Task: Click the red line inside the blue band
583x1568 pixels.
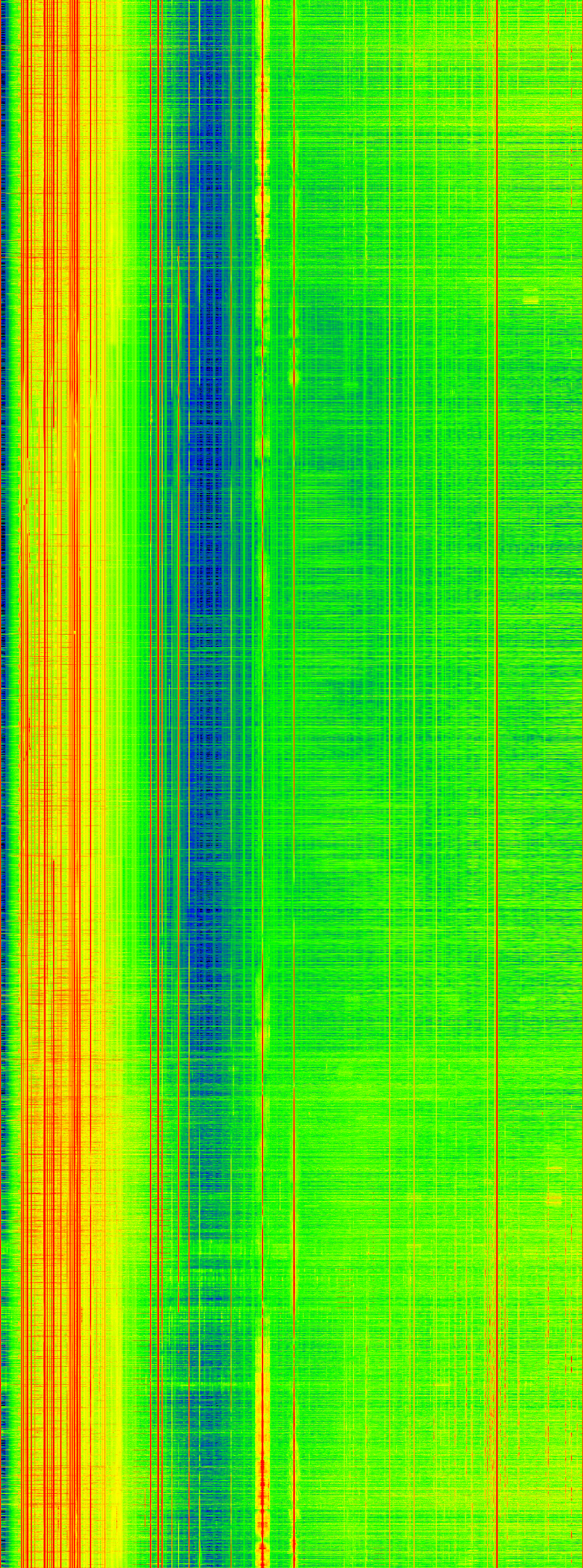Action: click(x=189, y=609)
